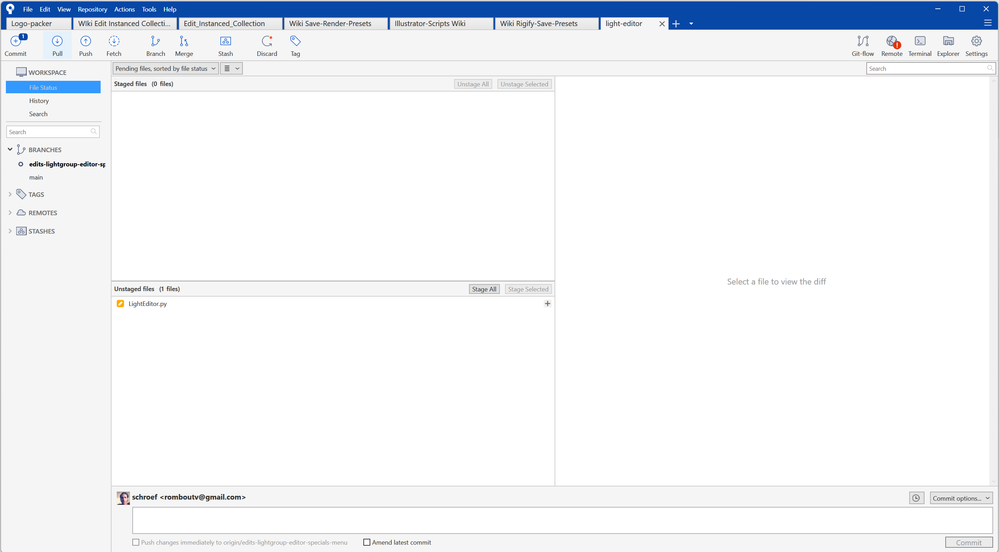
Task: Switch to Illustrator-Scripts Wiki tab
Action: click(x=441, y=24)
